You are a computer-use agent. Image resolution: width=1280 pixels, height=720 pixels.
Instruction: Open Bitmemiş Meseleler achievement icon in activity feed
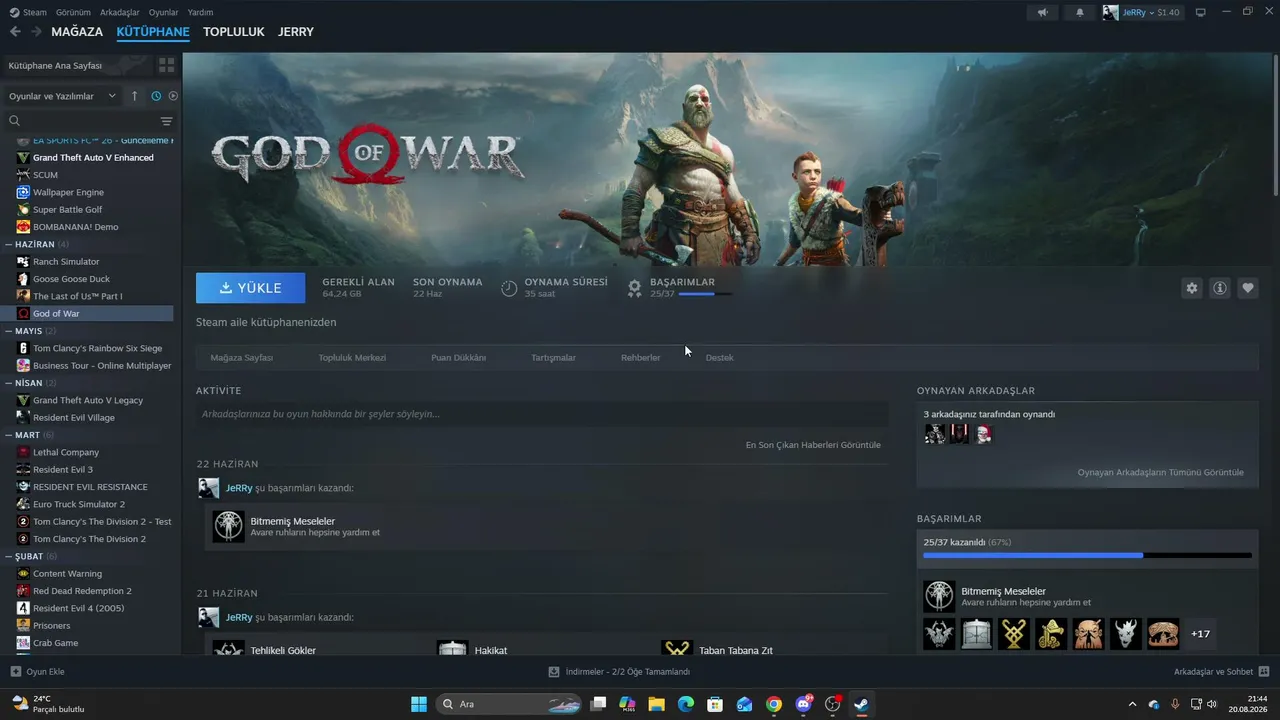(228, 526)
